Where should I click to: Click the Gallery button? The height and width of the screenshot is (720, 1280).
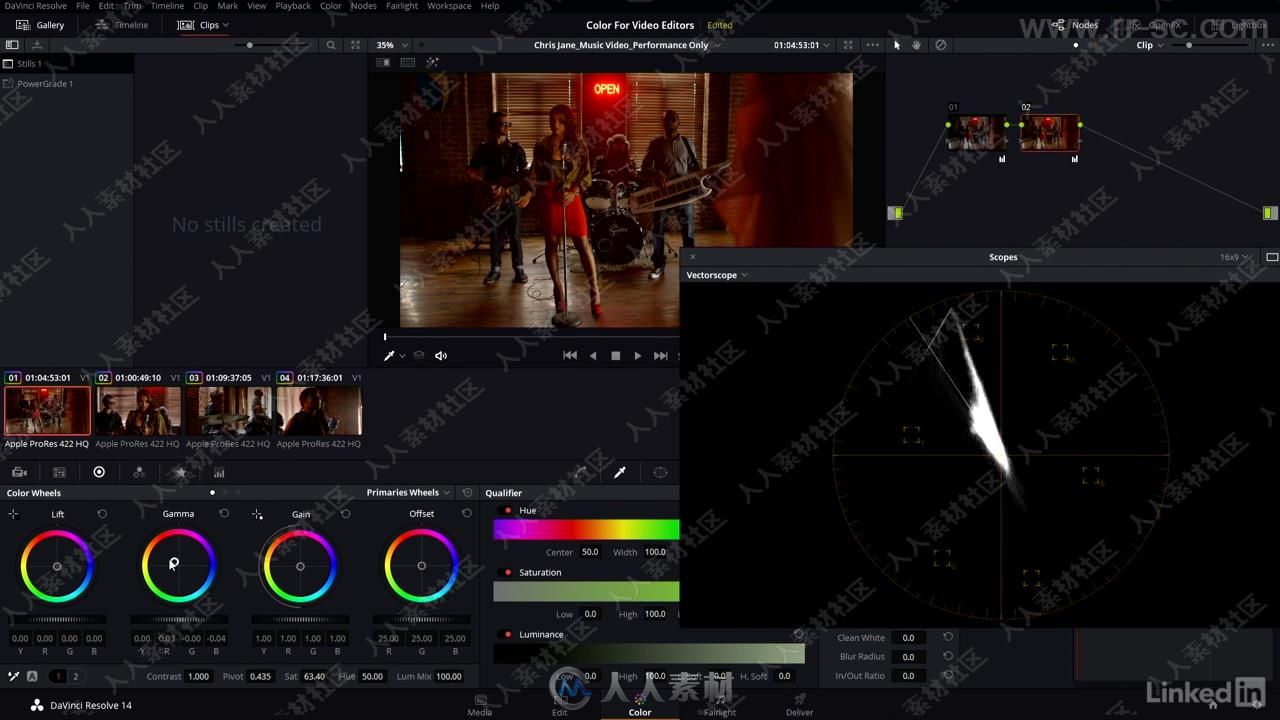coord(40,25)
